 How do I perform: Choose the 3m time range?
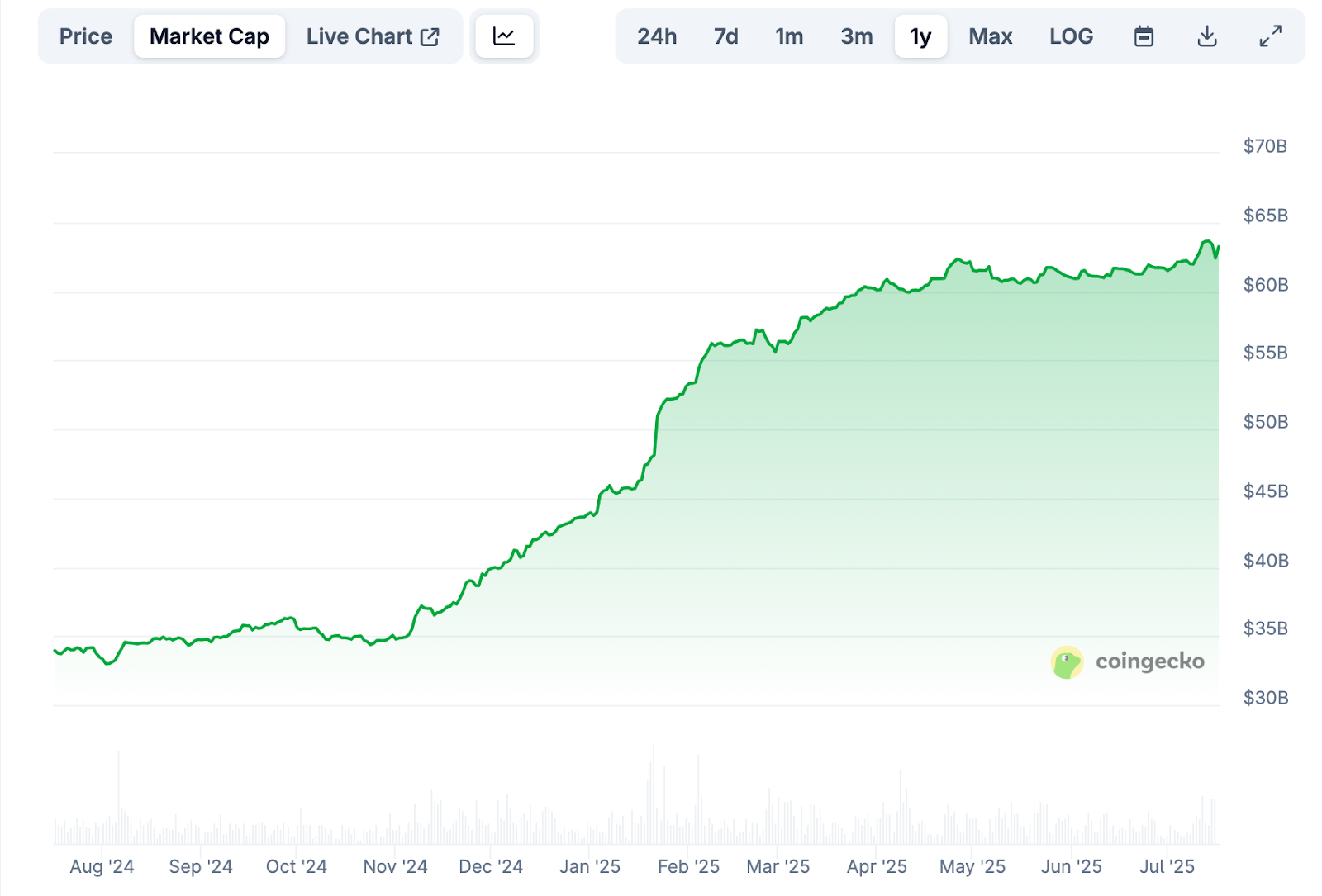857,36
